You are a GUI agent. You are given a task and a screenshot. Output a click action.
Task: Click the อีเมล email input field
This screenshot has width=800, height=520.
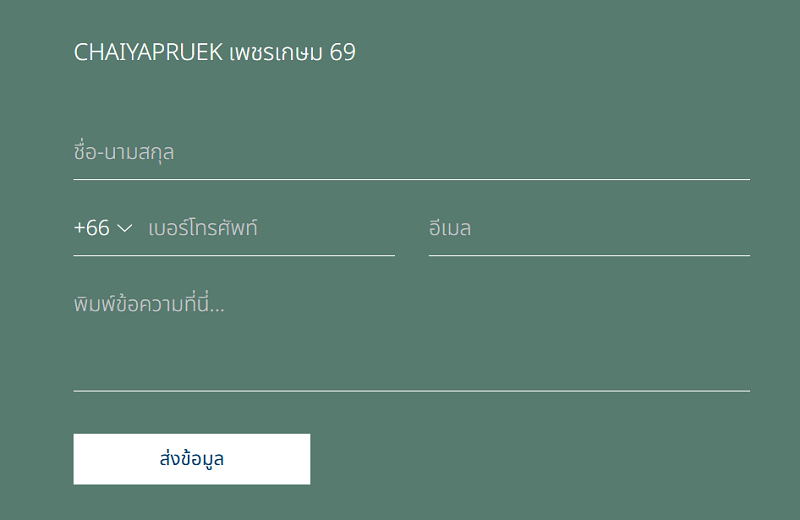589,228
